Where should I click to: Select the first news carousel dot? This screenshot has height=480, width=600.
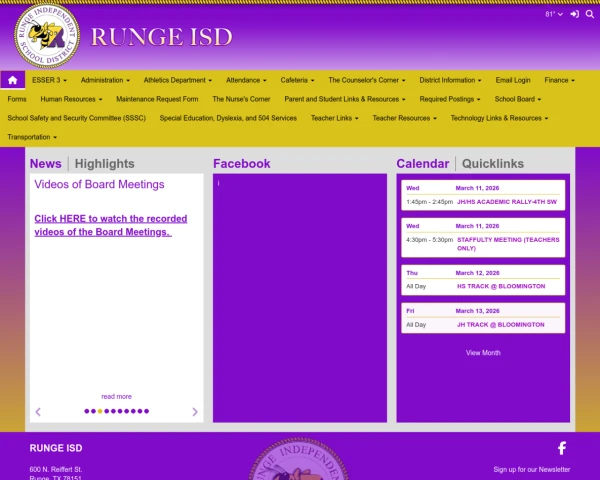87,411
